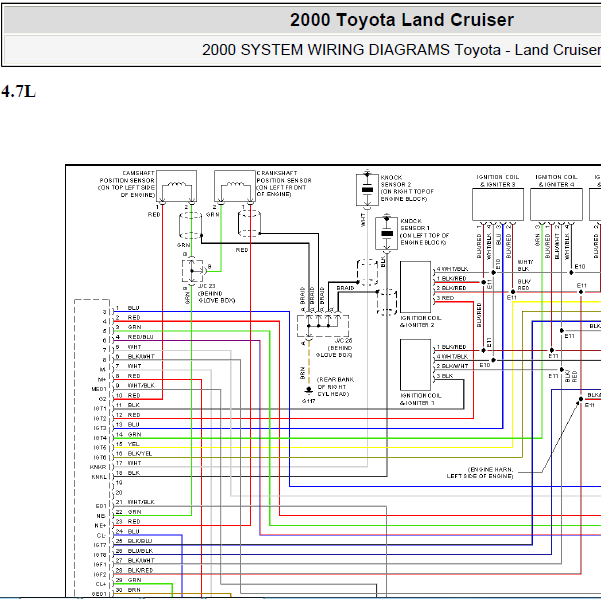
Task: Click the 'IGNITION COIL & IGNITER 4' label
Action: (x=556, y=181)
